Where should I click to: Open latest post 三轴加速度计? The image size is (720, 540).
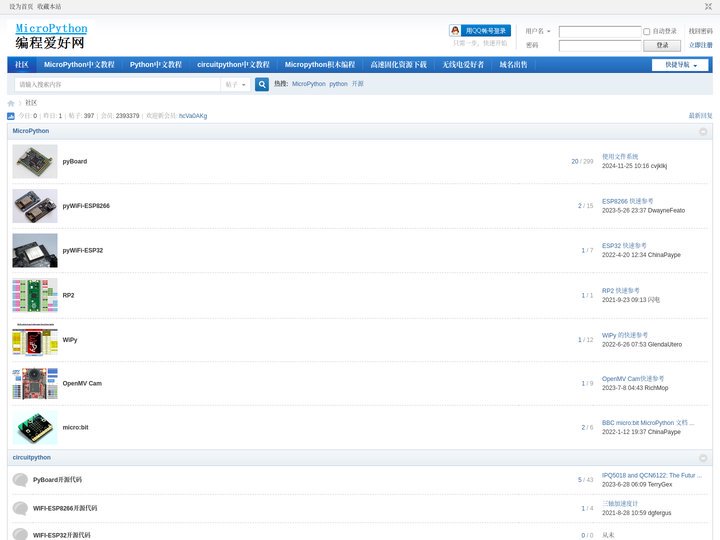coord(620,504)
